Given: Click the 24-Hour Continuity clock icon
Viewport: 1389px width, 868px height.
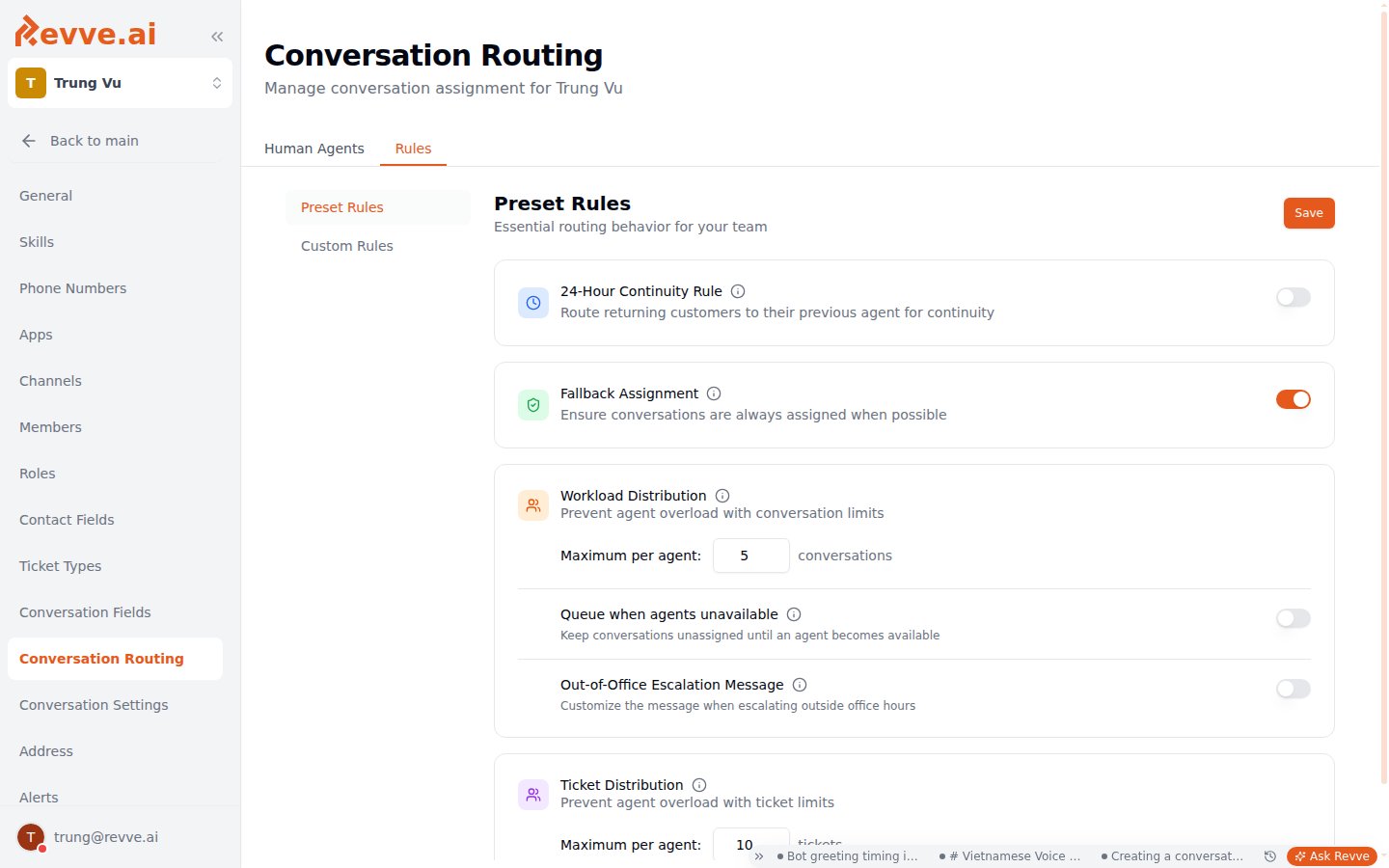Looking at the screenshot, I should click(x=533, y=303).
